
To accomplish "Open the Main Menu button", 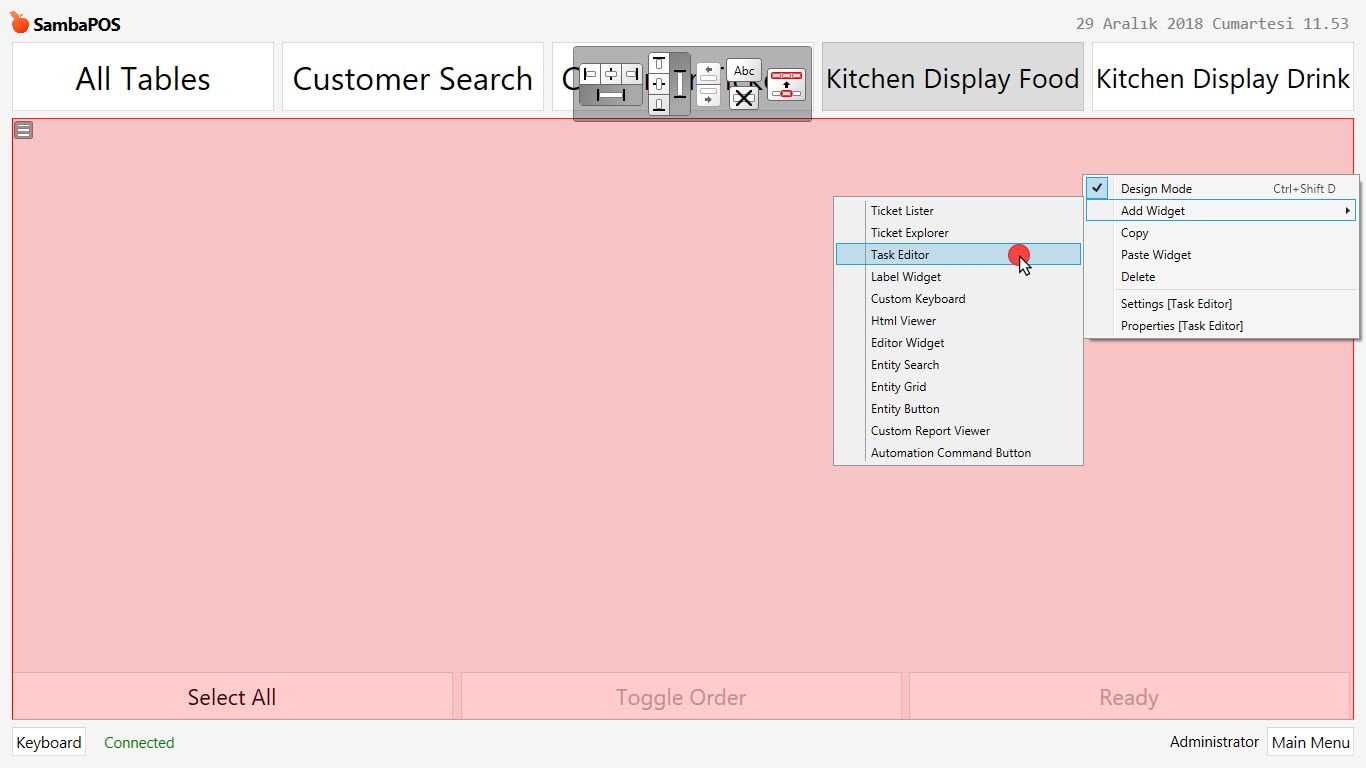I will pyautogui.click(x=1310, y=742).
